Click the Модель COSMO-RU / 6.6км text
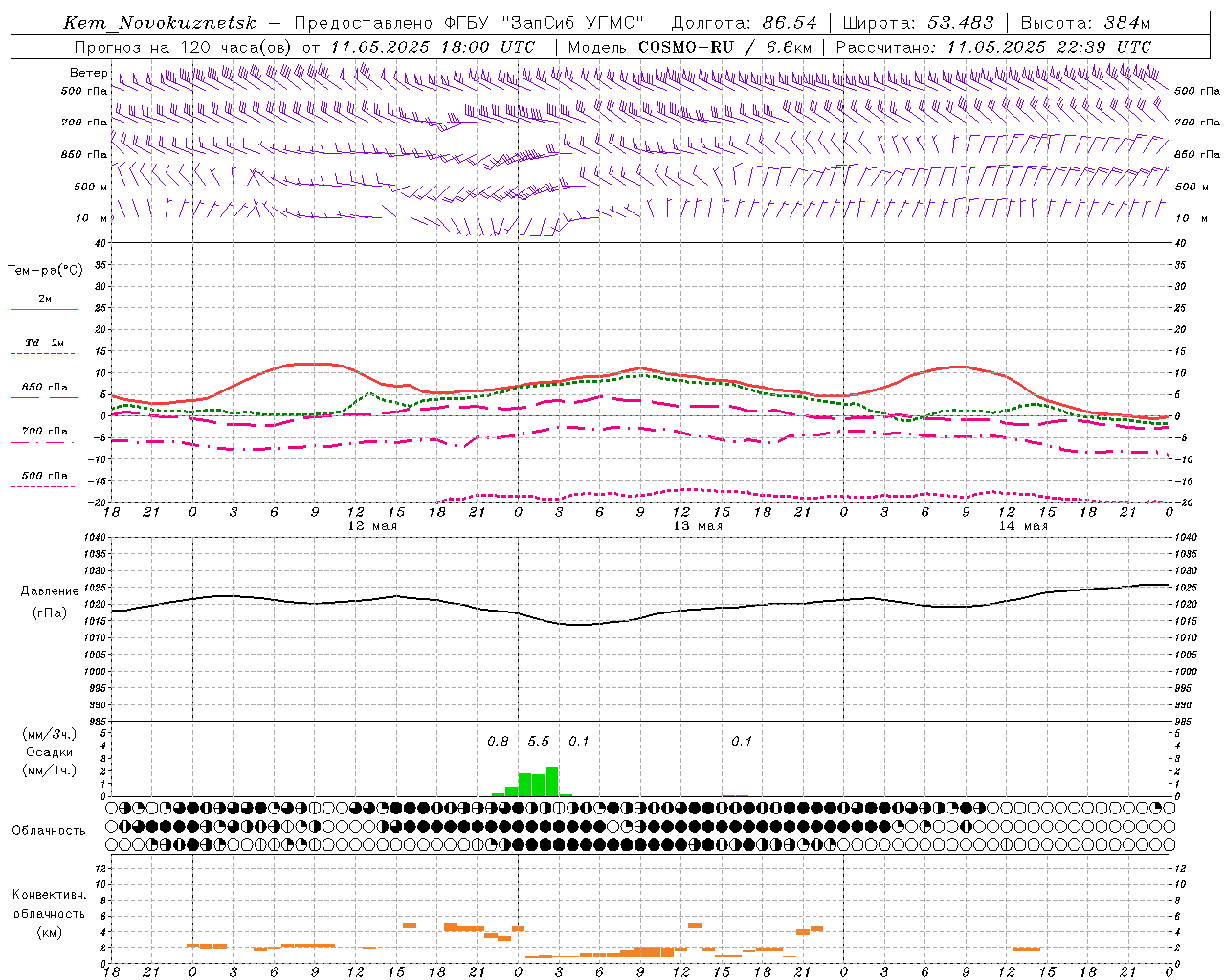This screenshot has height=980, width=1225. 690,47
